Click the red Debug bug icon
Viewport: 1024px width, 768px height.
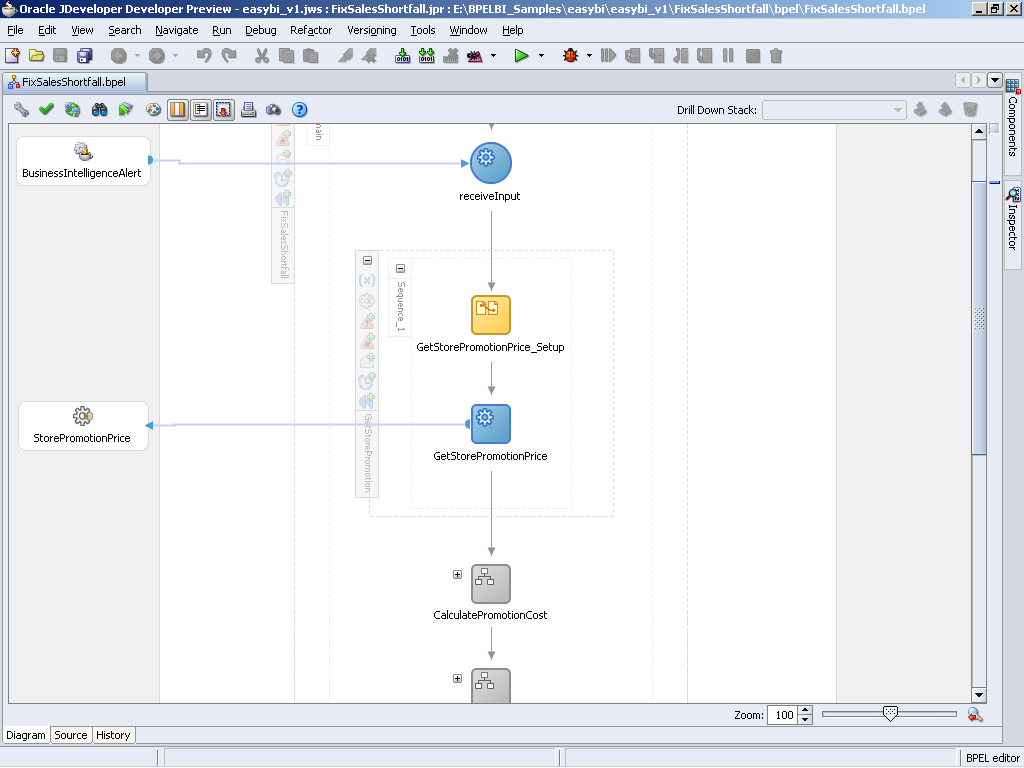pos(570,56)
